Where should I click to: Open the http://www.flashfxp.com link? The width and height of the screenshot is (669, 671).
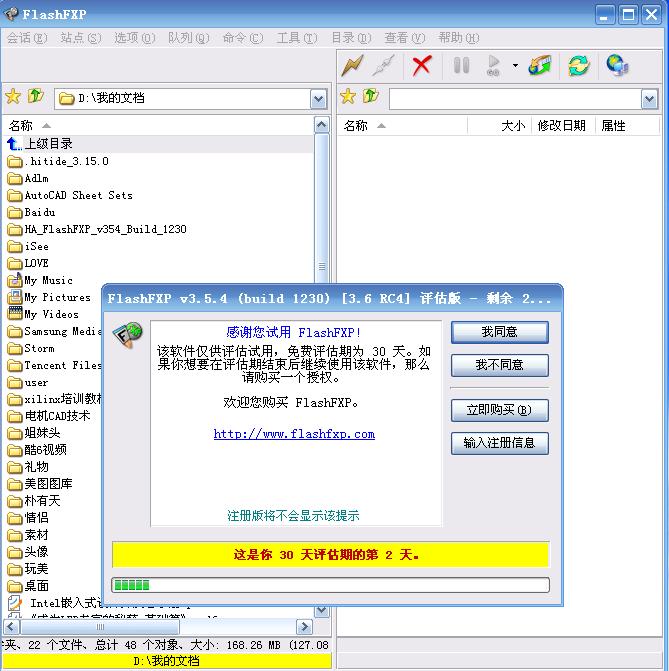coord(294,434)
